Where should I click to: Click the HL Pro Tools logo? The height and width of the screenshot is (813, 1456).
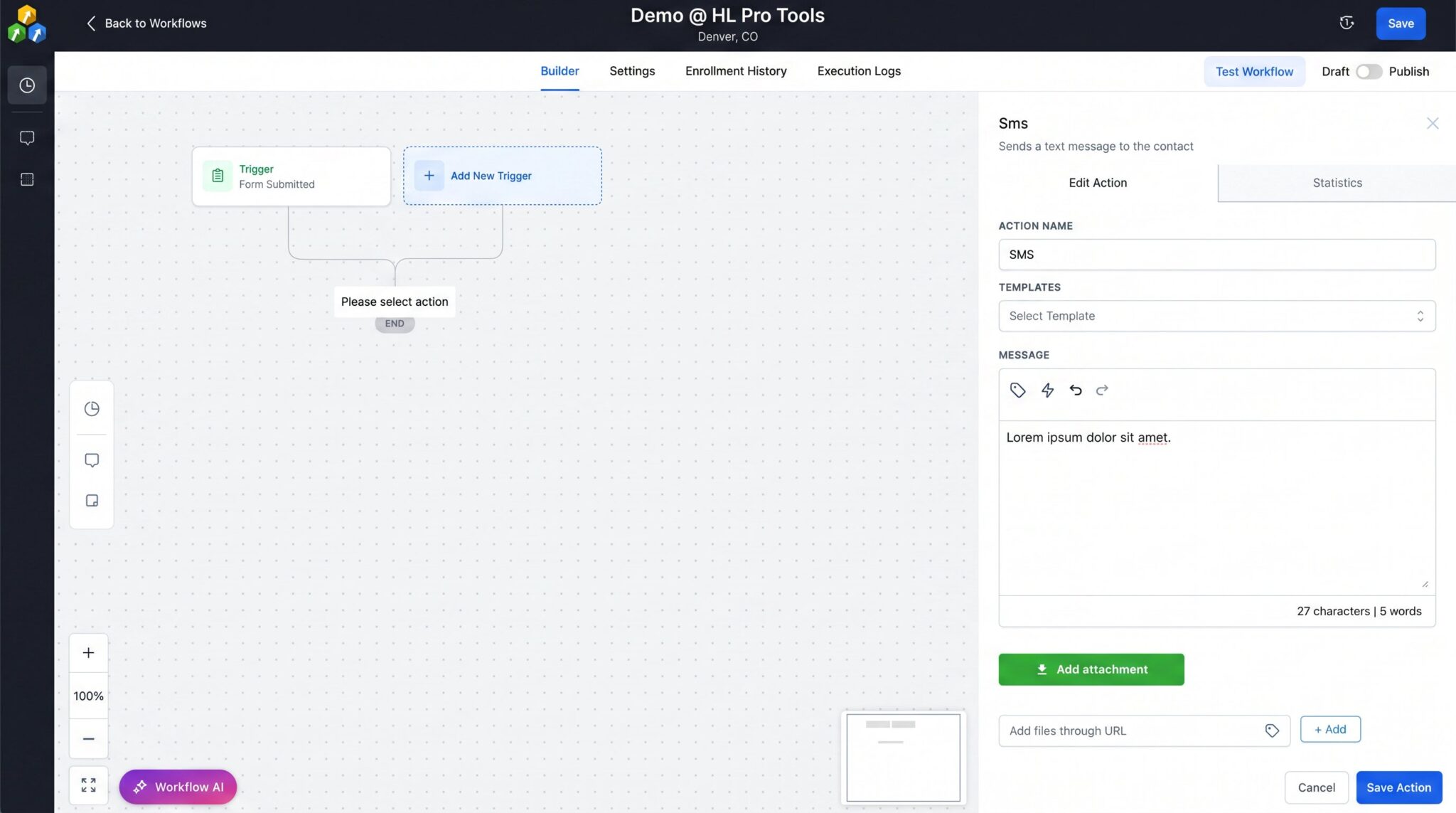tap(27, 23)
